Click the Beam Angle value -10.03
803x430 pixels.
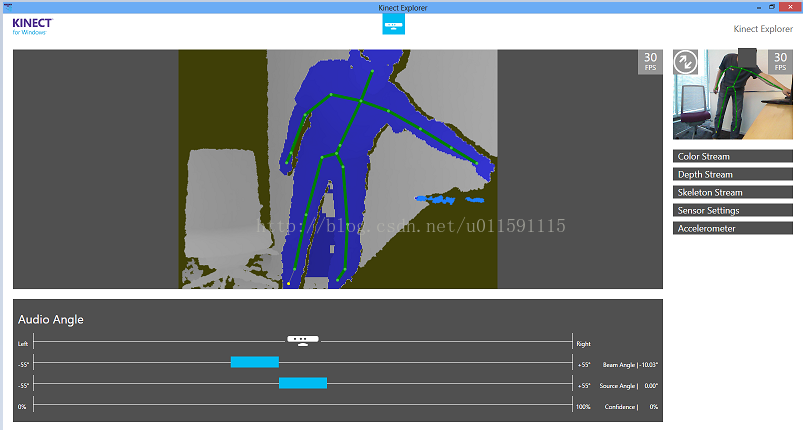pyautogui.click(x=649, y=365)
